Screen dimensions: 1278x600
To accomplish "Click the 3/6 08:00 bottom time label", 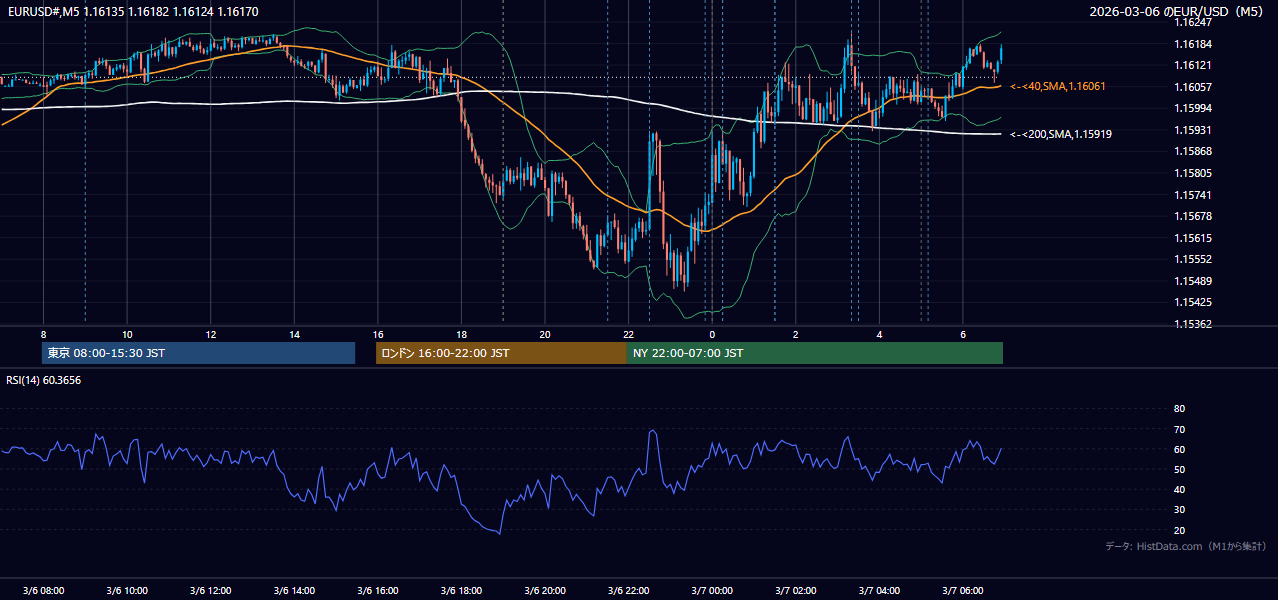I will pos(43,591).
